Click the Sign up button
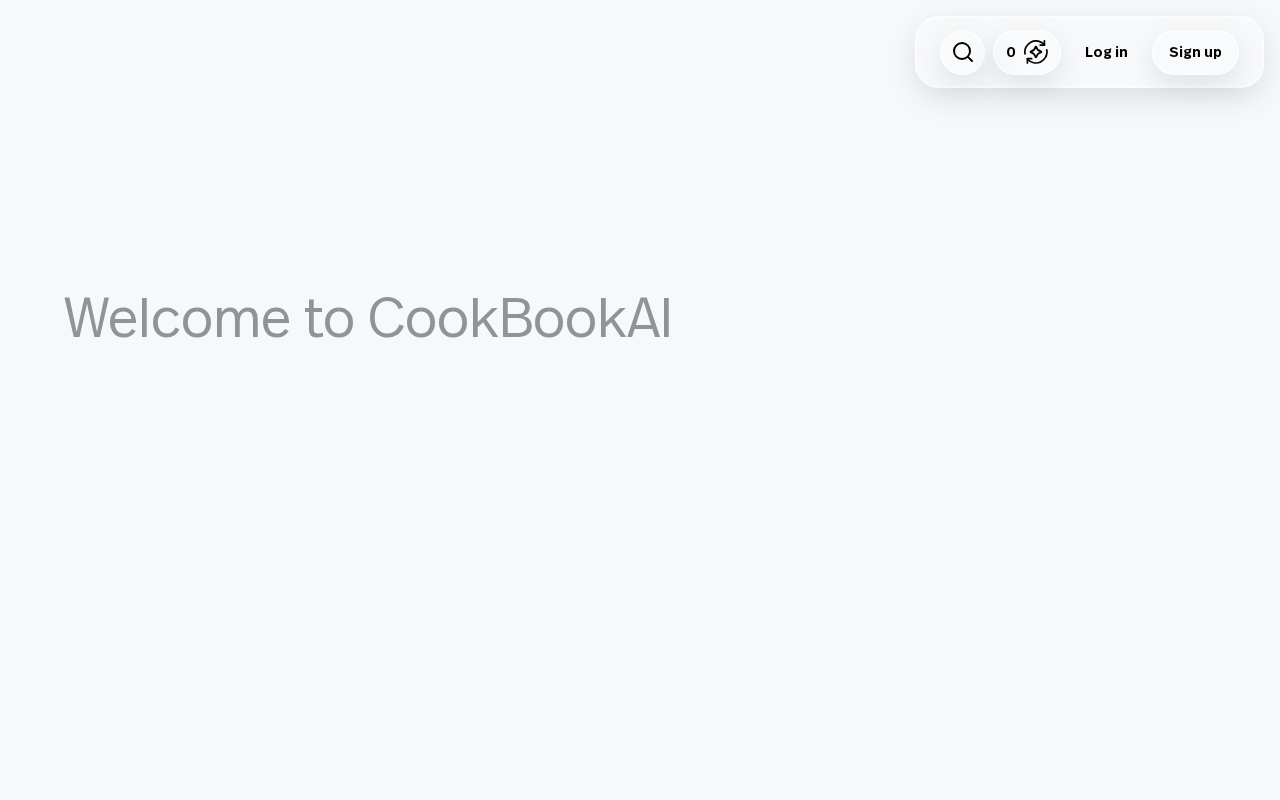 pos(1195,52)
